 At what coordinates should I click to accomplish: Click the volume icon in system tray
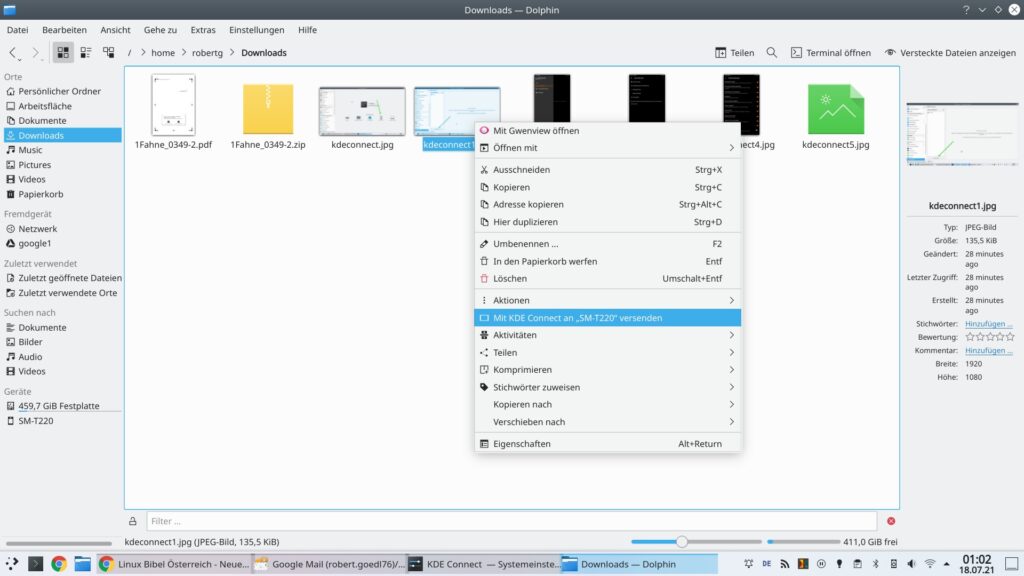(911, 564)
